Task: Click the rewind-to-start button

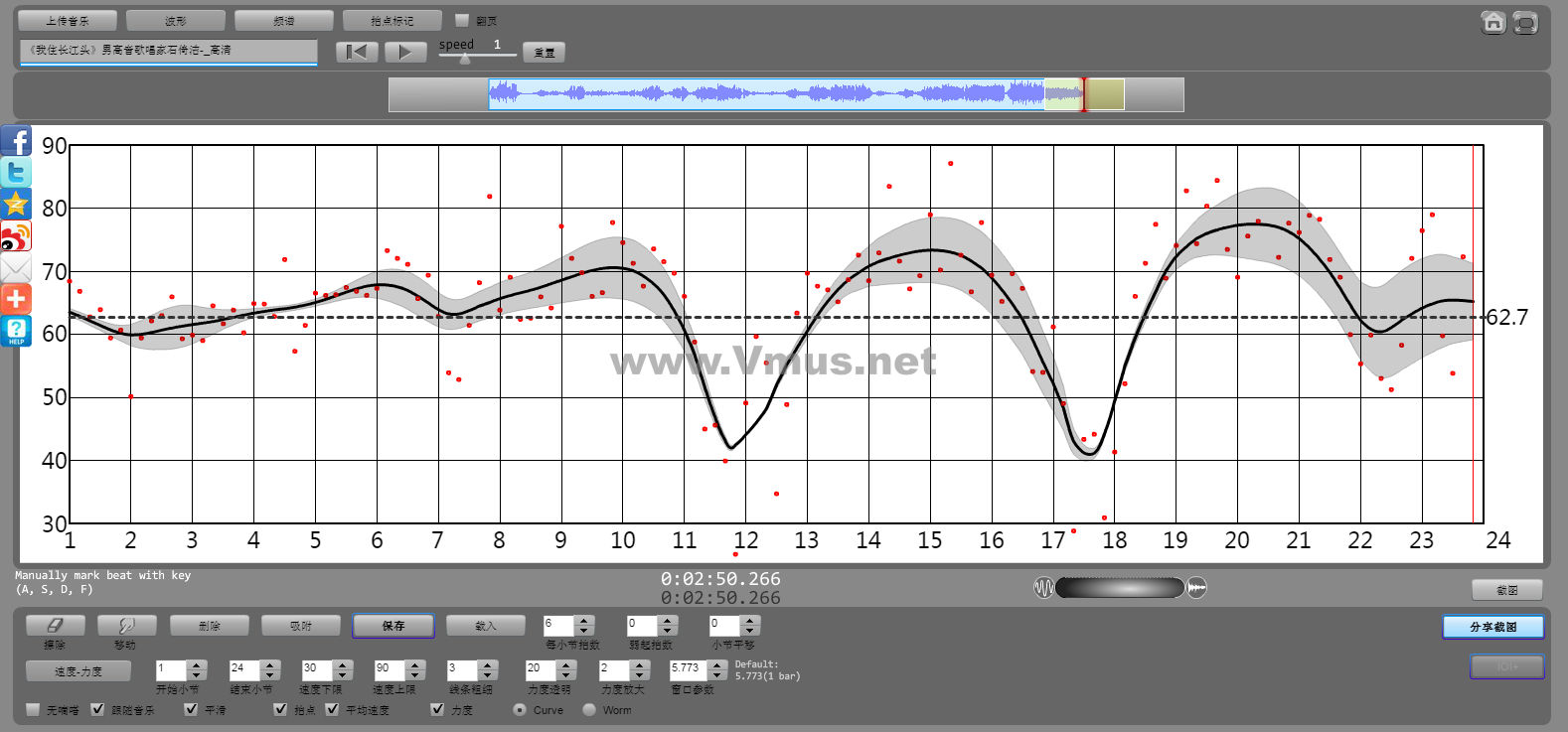Action: (x=357, y=52)
